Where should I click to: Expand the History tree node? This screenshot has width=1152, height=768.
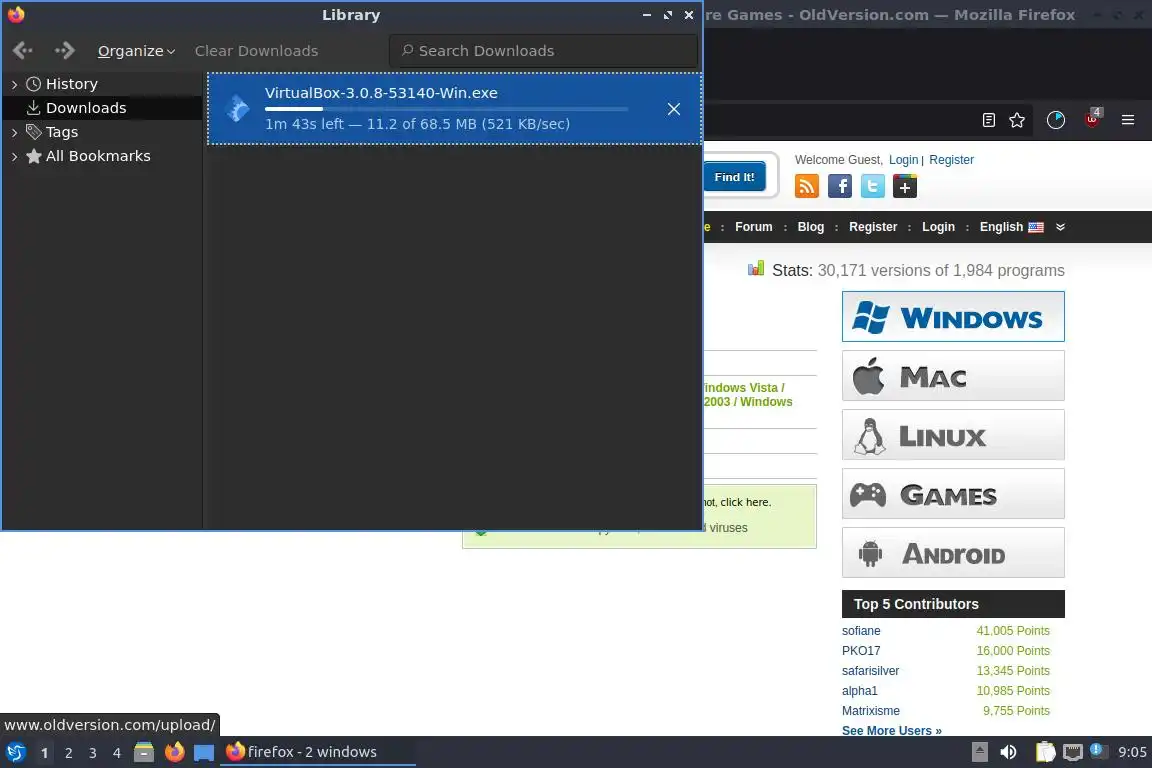pyautogui.click(x=14, y=85)
